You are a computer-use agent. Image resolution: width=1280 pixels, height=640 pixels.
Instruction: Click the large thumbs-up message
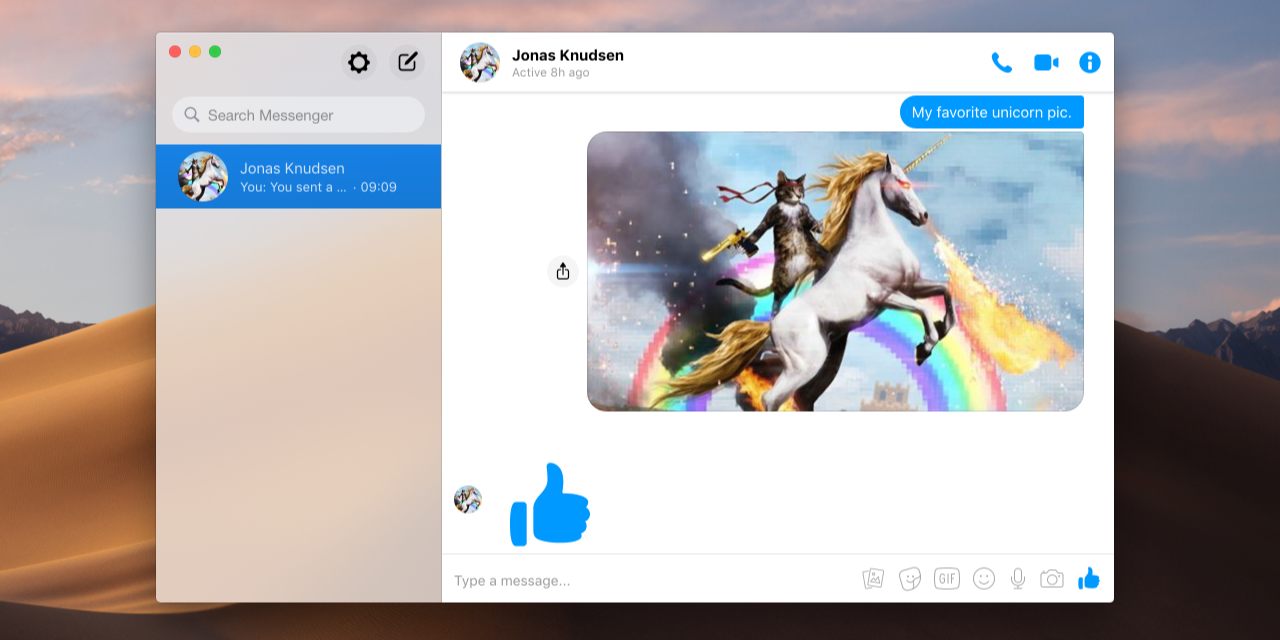[x=550, y=504]
